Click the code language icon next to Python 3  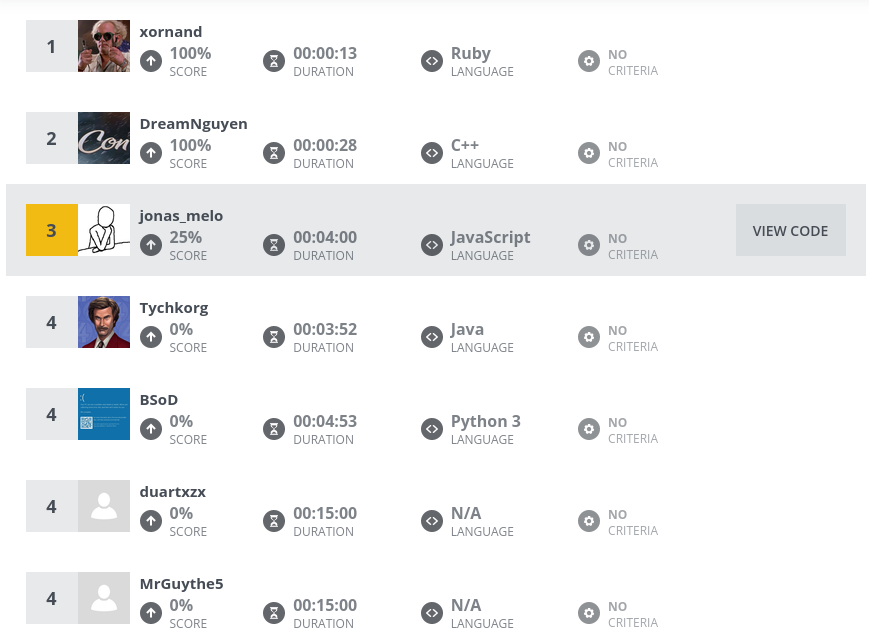tap(432, 429)
